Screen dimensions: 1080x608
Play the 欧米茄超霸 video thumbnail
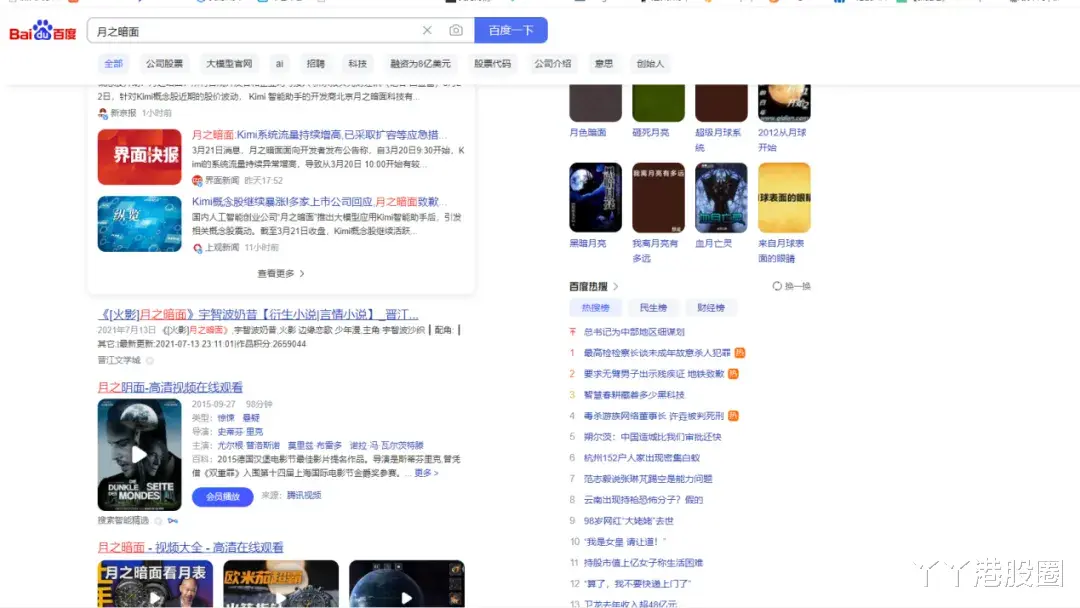click(x=281, y=584)
